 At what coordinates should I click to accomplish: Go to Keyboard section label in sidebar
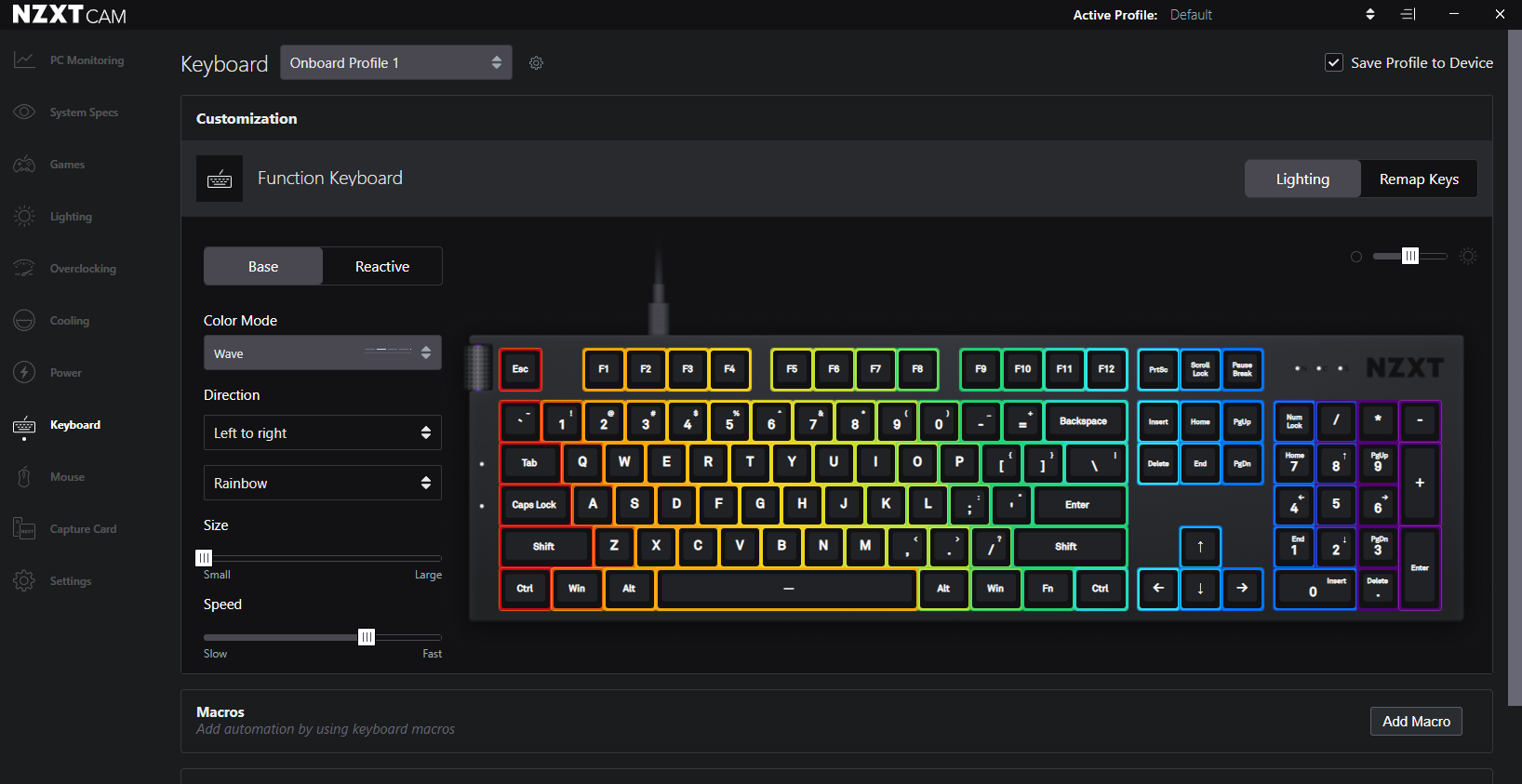75,425
